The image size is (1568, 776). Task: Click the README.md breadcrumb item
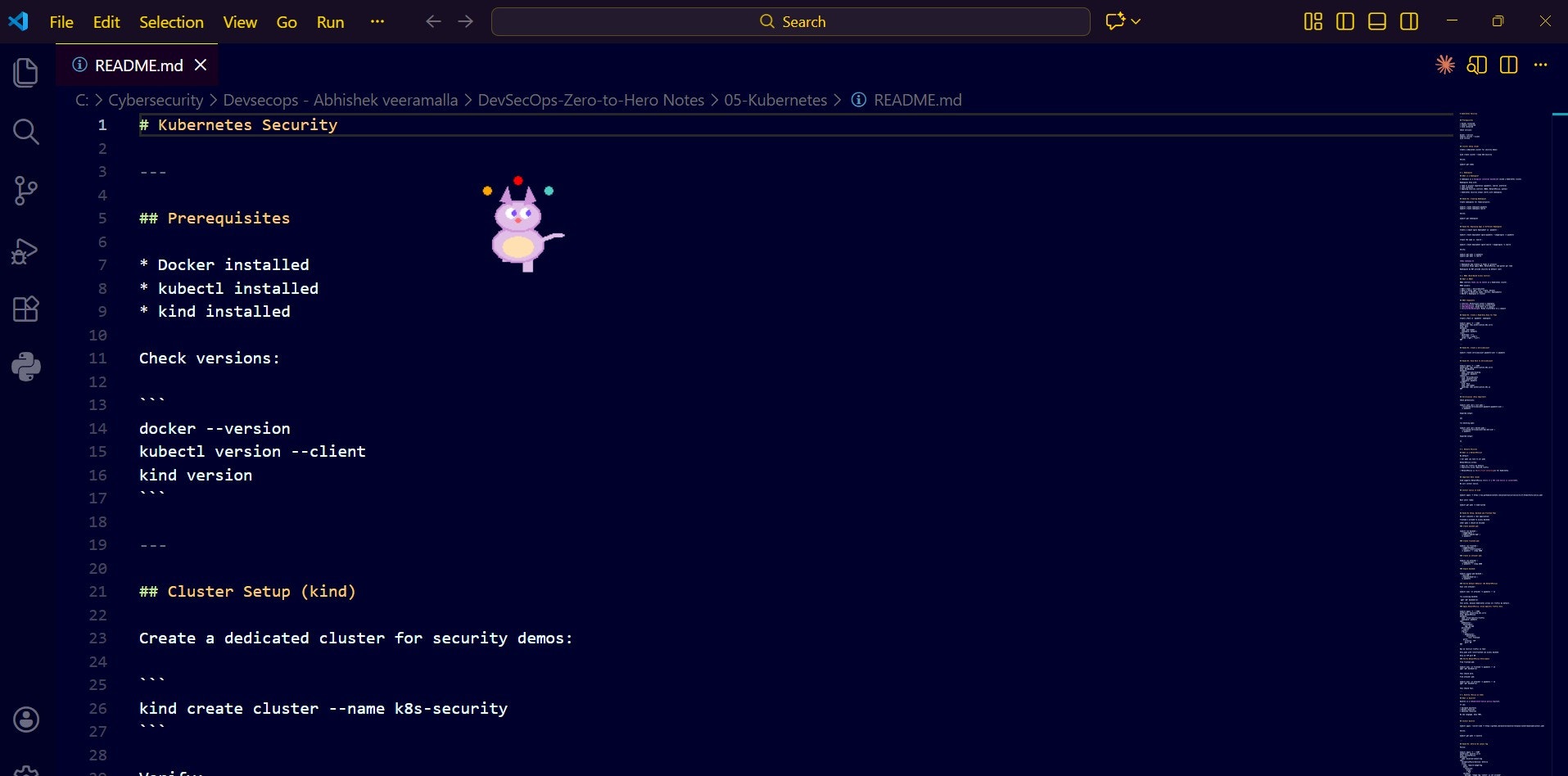[x=906, y=100]
